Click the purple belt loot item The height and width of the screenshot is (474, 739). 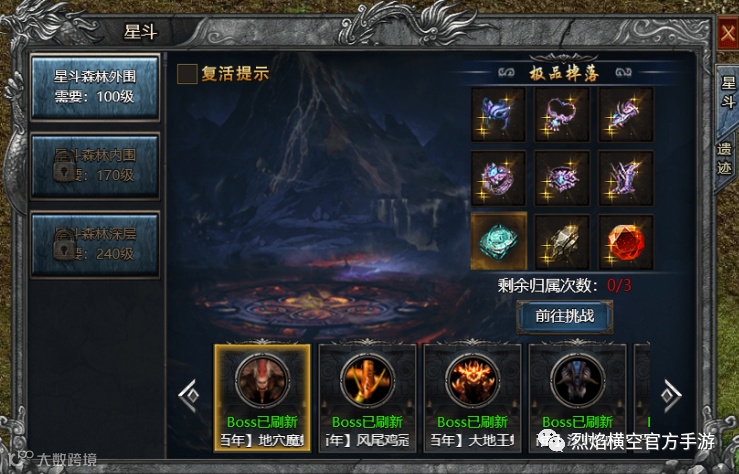[562, 178]
